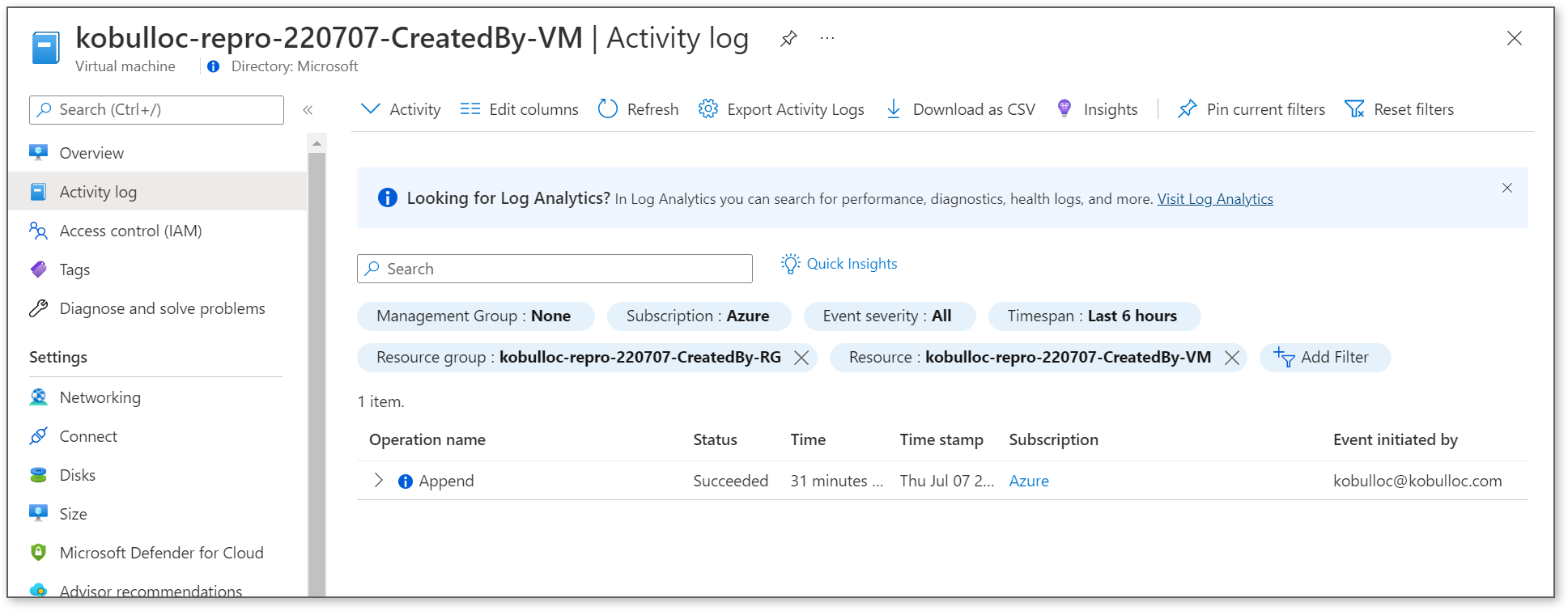
Task: Remove the Resource filter chip
Action: [1232, 358]
